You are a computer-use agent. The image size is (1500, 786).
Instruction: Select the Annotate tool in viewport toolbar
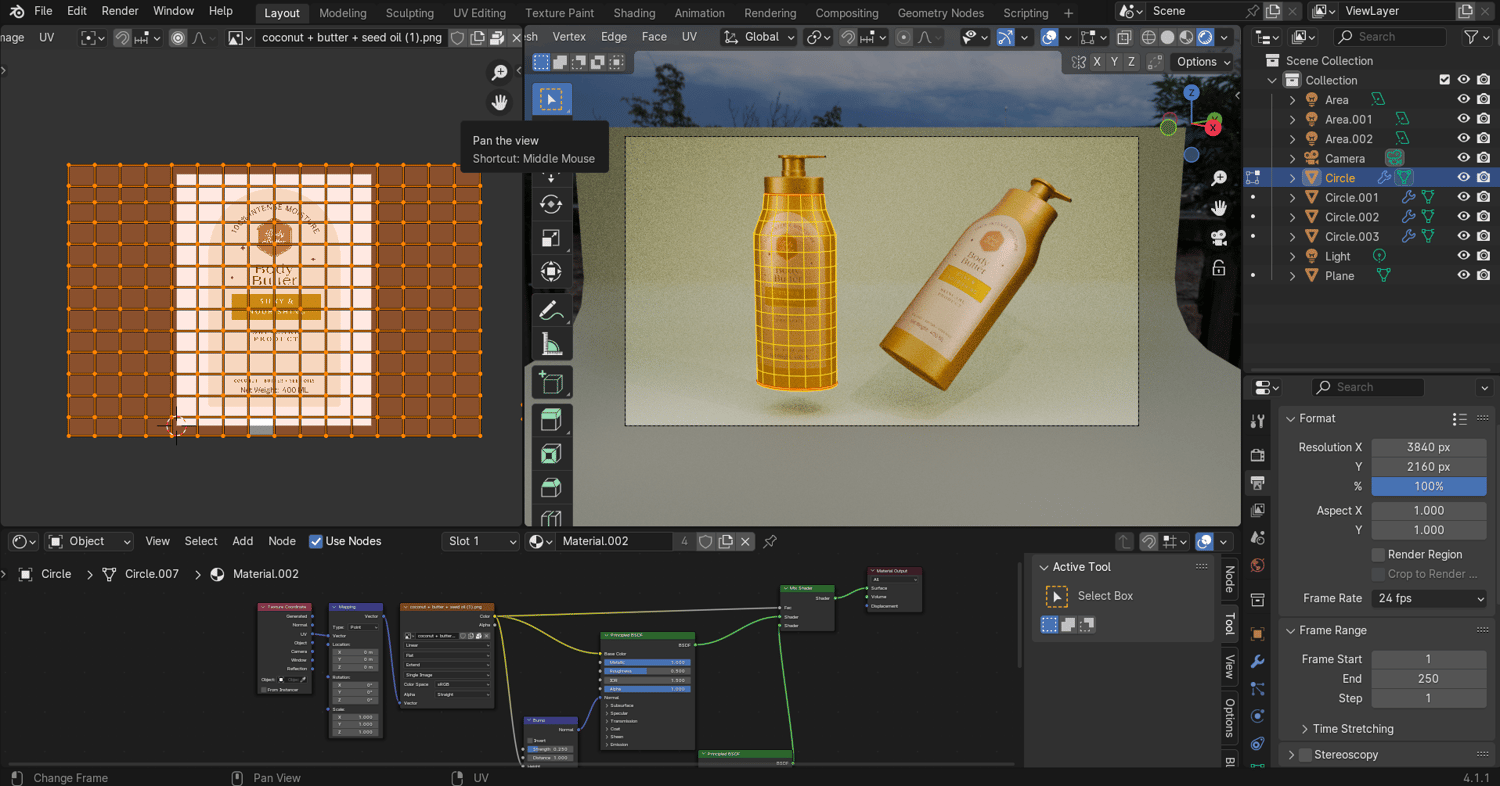(550, 310)
